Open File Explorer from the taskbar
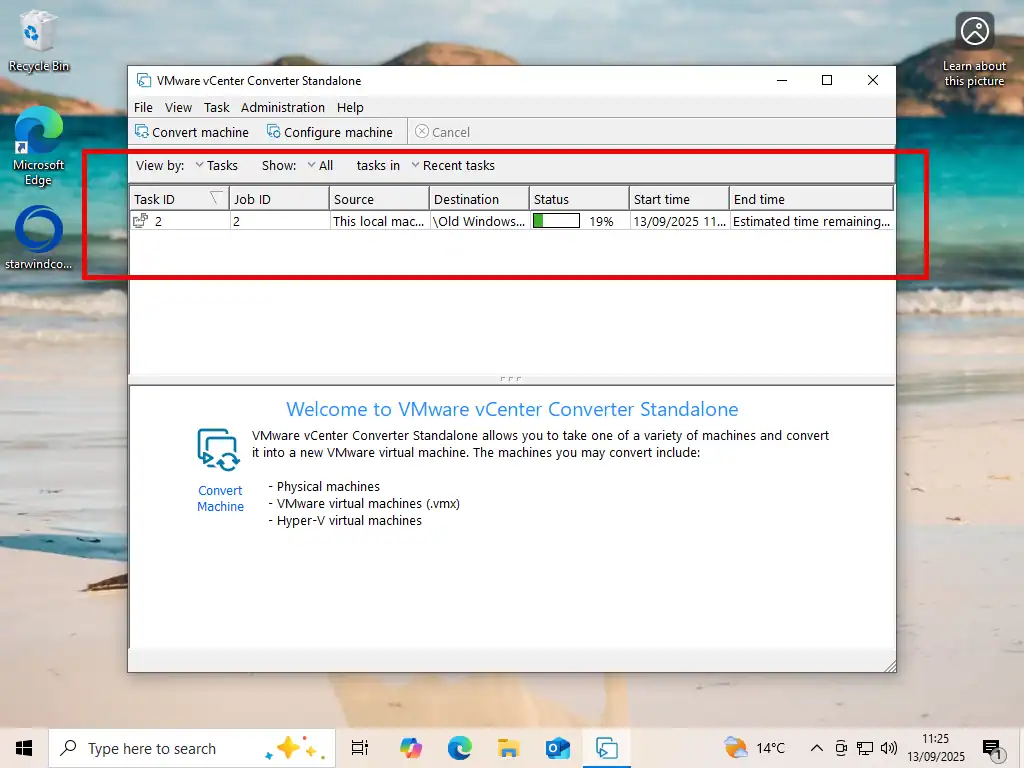Viewport: 1024px width, 768px height. coord(508,748)
